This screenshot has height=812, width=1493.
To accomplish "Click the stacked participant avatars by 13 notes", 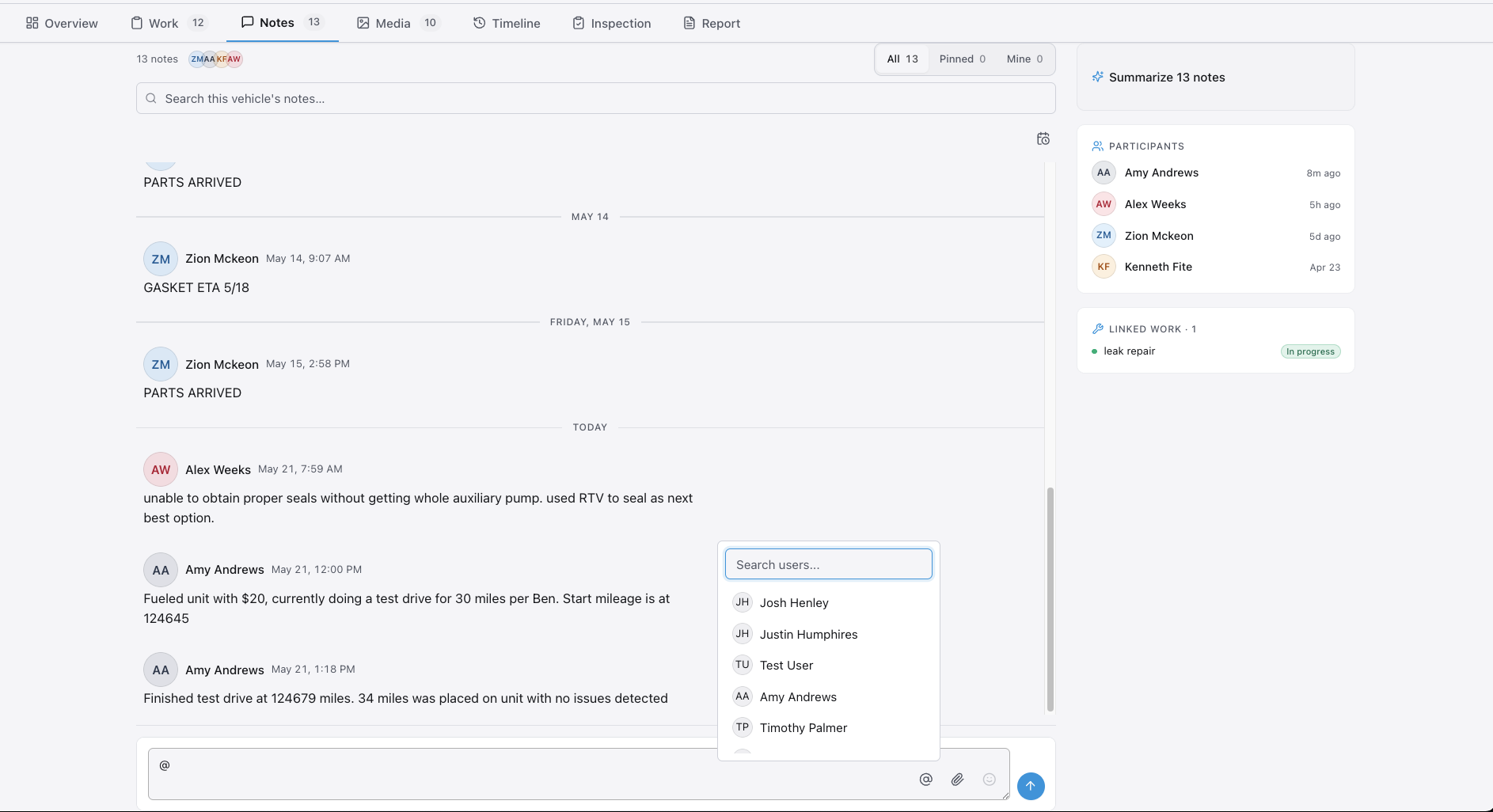I will click(x=215, y=59).
